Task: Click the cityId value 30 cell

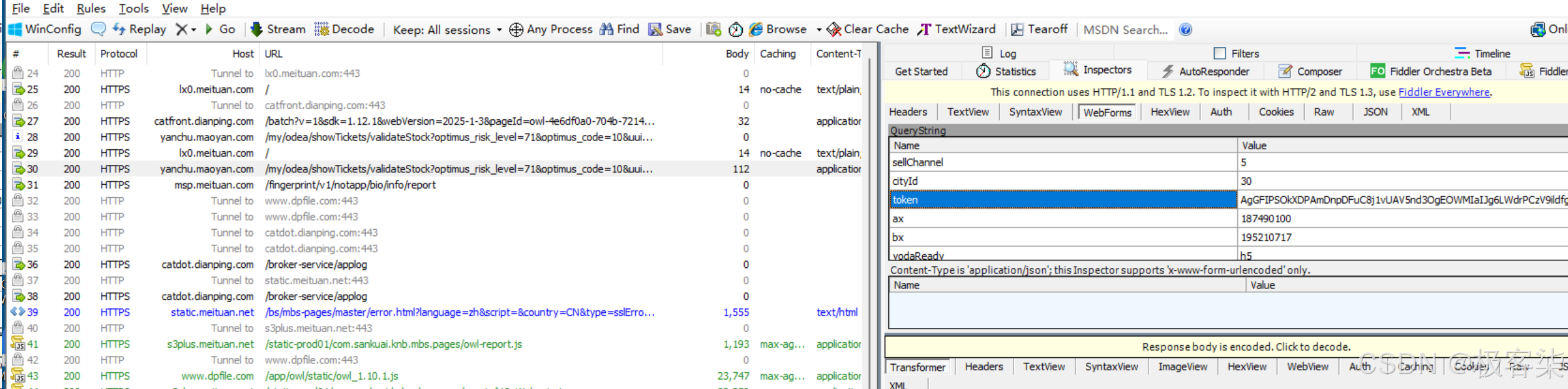Action: click(x=1402, y=181)
